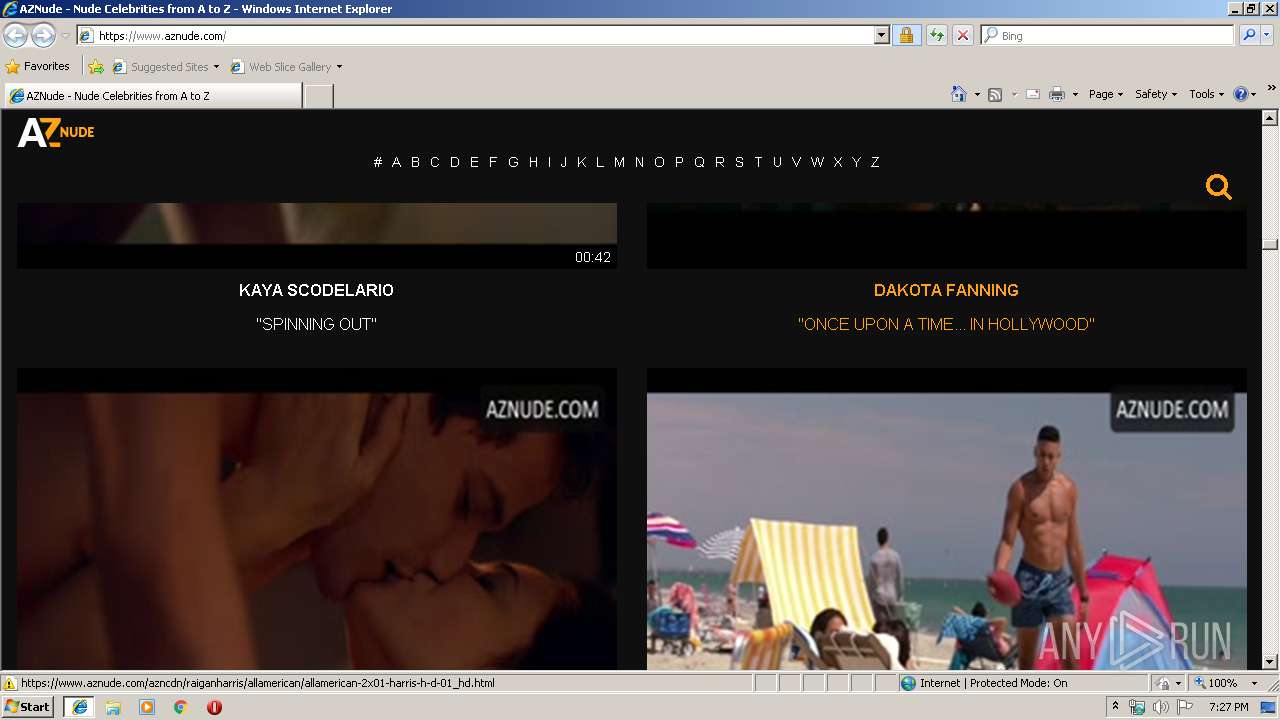
Task: Open a new blank tab
Action: coord(318,96)
